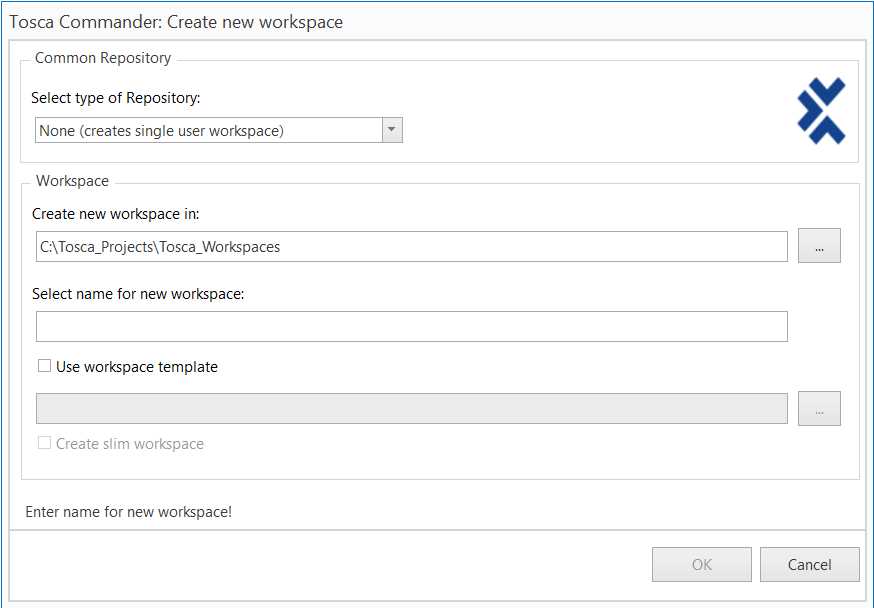Cancel the create workspace dialog
This screenshot has height=608, width=874.
click(809, 565)
